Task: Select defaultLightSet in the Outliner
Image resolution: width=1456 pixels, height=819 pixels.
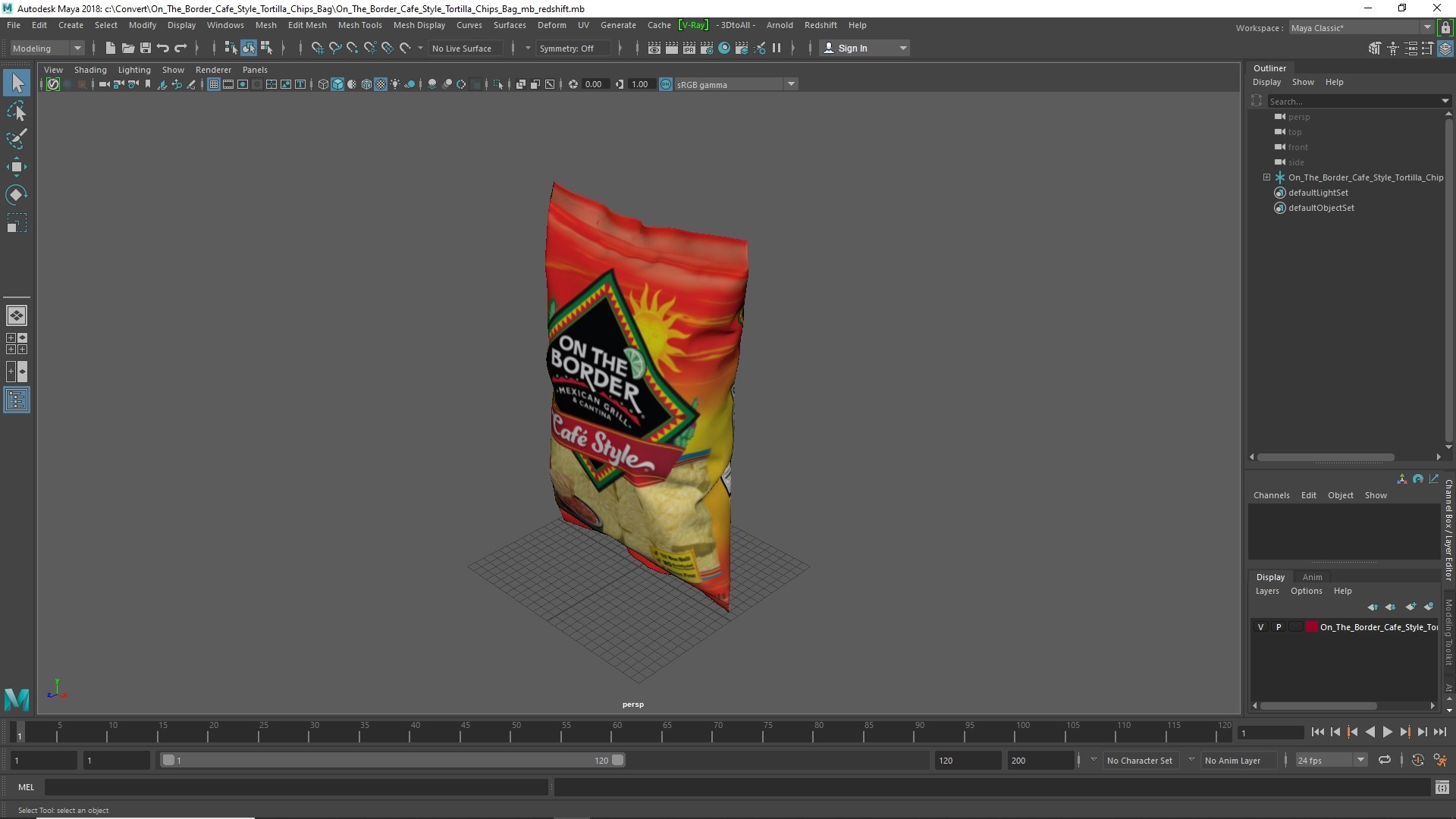Action: tap(1318, 193)
